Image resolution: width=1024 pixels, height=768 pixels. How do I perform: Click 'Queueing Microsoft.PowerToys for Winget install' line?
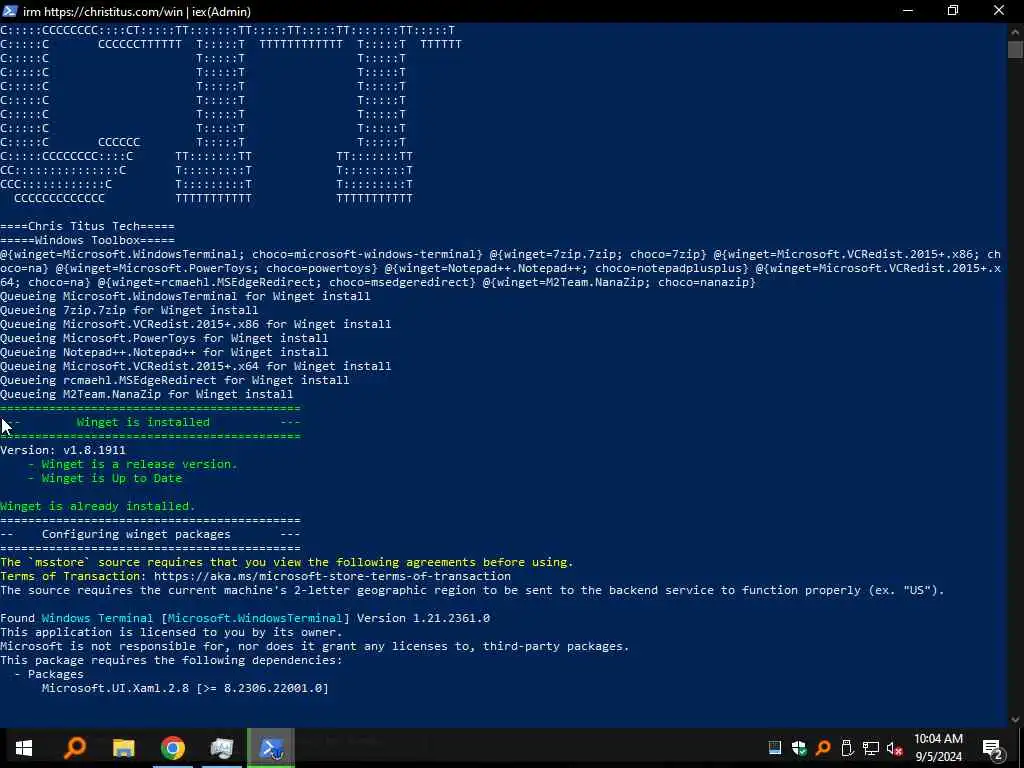[164, 338]
